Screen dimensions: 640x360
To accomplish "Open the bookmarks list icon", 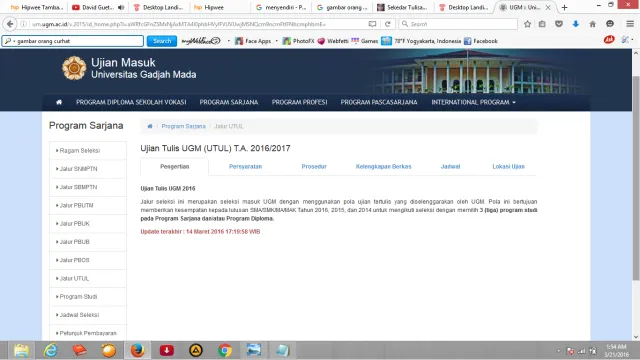I will (x=542, y=24).
